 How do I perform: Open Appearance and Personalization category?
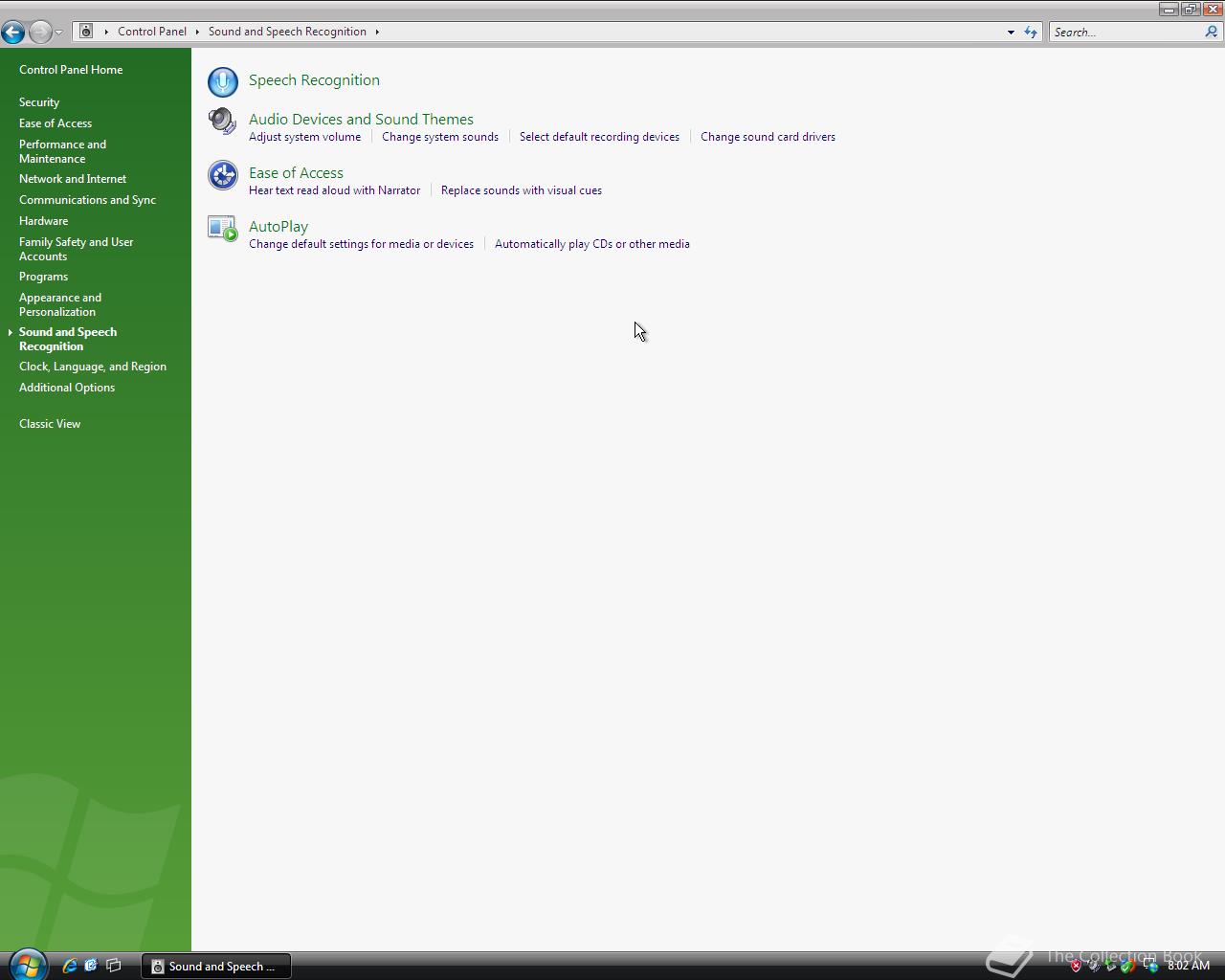[60, 304]
